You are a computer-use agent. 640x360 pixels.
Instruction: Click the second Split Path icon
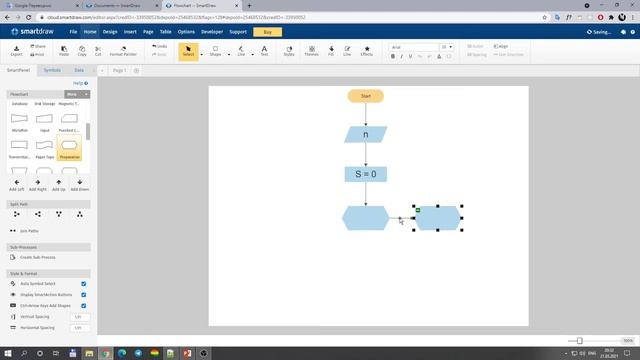[x=38, y=214]
